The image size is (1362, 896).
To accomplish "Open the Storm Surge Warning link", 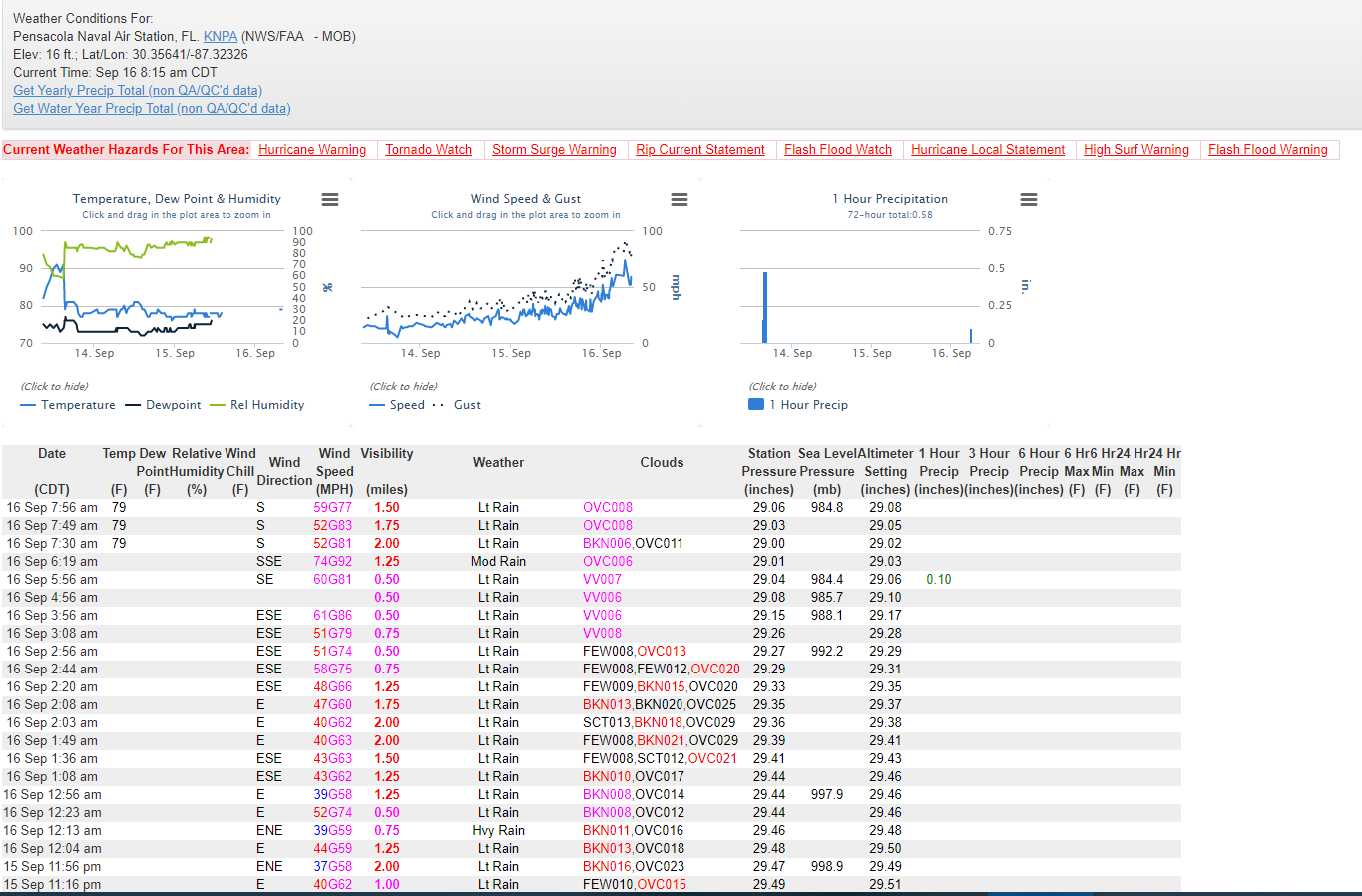I will [554, 149].
